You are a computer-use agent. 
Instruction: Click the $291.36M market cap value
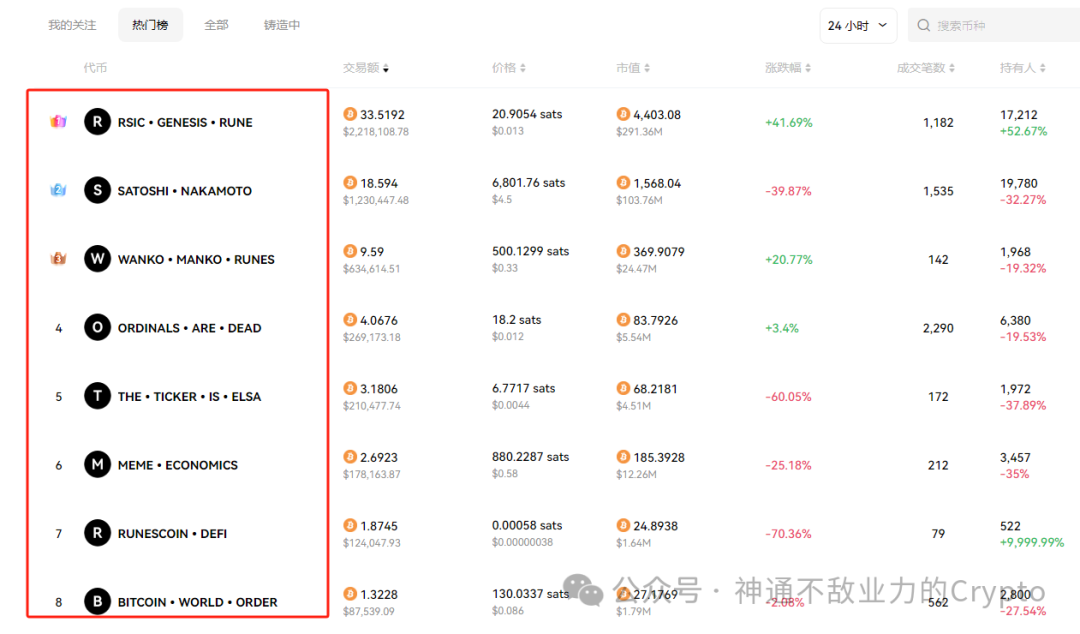click(x=639, y=131)
